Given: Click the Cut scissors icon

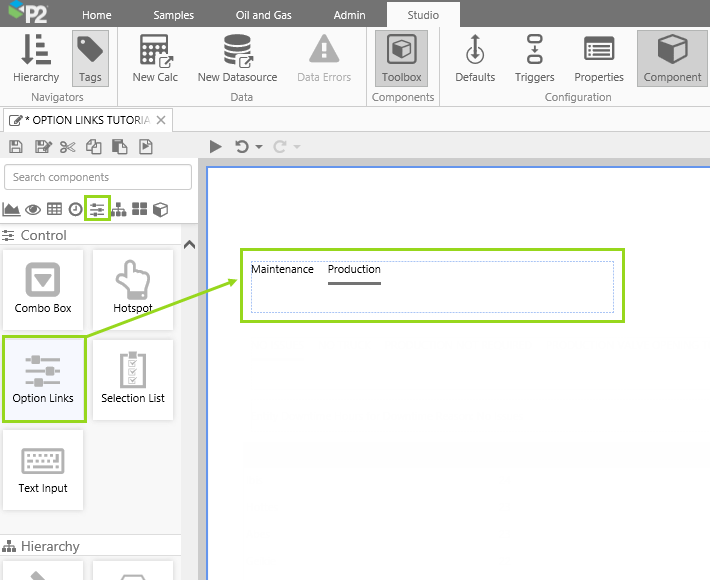Looking at the screenshot, I should [67, 147].
